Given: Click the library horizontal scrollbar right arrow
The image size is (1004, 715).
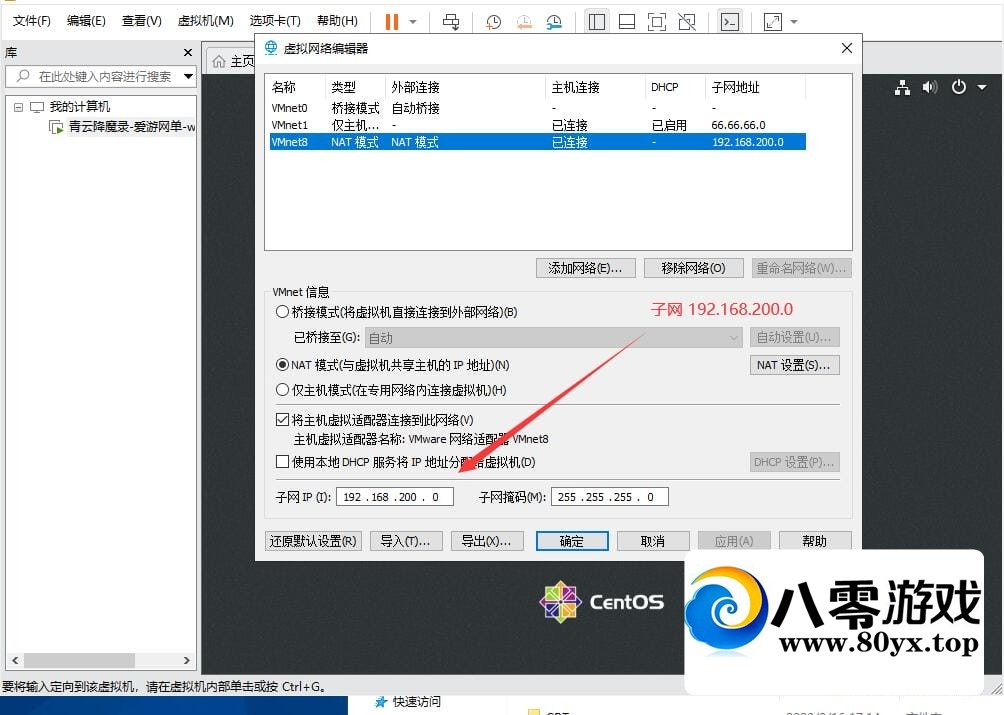Looking at the screenshot, I should pos(187,660).
